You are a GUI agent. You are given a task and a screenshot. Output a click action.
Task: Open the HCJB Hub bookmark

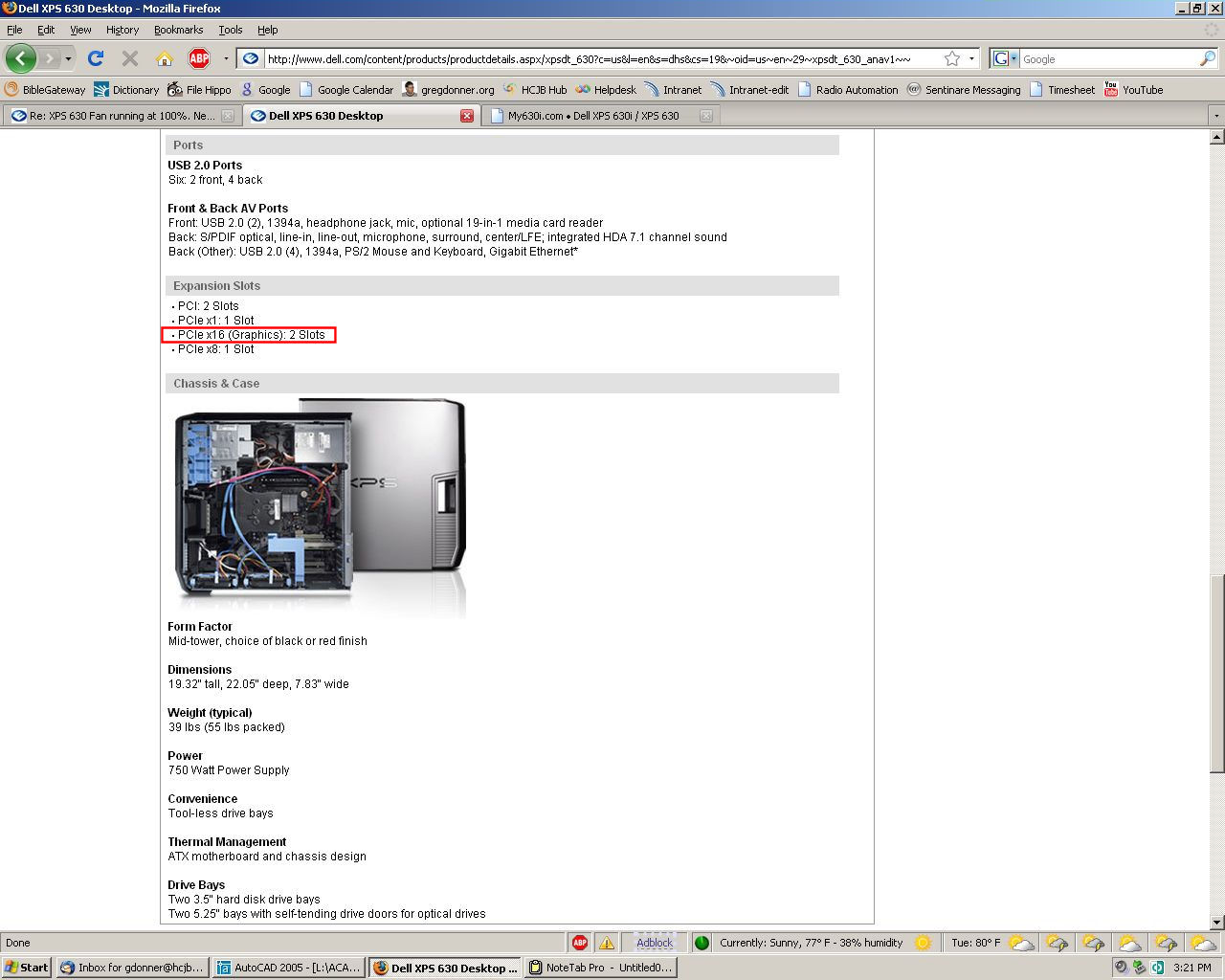point(534,89)
